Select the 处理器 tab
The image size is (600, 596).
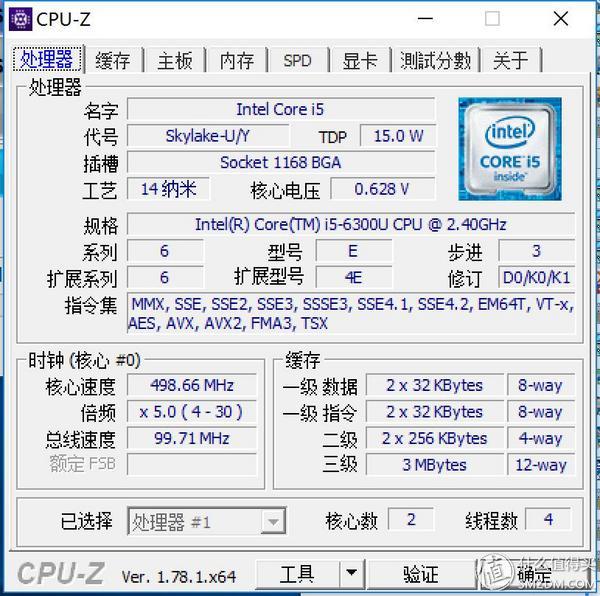[x=47, y=59]
